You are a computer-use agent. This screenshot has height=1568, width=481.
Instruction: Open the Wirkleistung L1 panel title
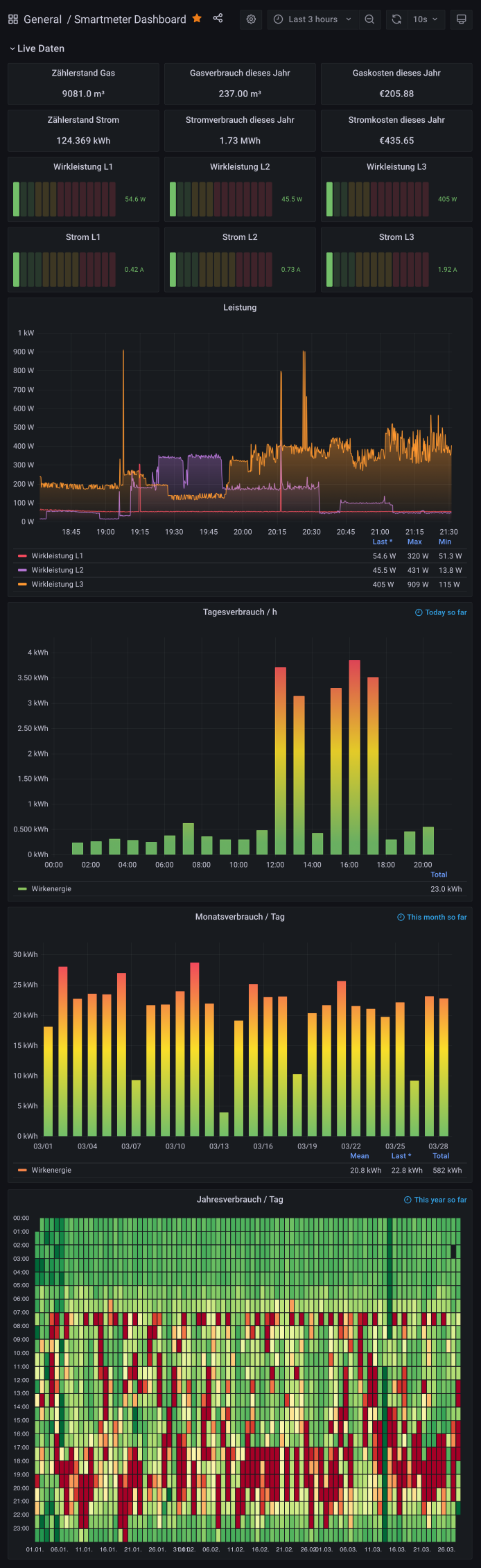point(83,167)
